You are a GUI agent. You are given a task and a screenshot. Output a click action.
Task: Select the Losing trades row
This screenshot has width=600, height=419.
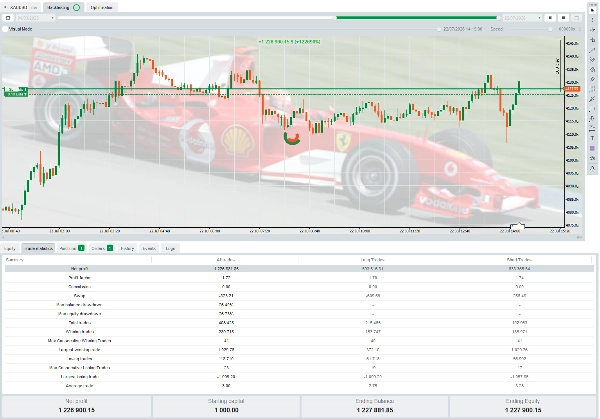(299, 359)
